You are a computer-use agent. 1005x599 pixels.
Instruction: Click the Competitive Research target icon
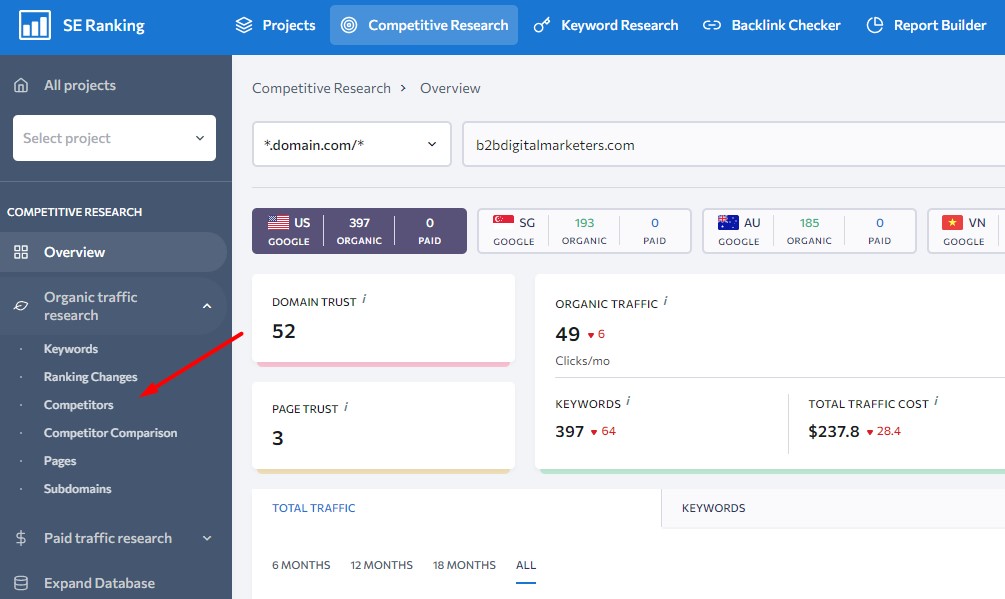click(x=349, y=25)
